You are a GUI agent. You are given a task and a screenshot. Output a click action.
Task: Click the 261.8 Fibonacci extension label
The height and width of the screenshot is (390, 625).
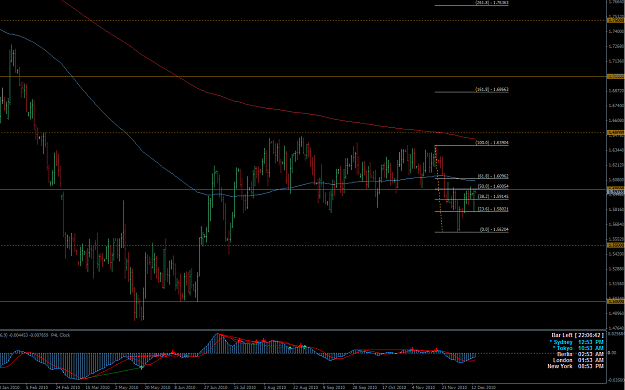492,2
